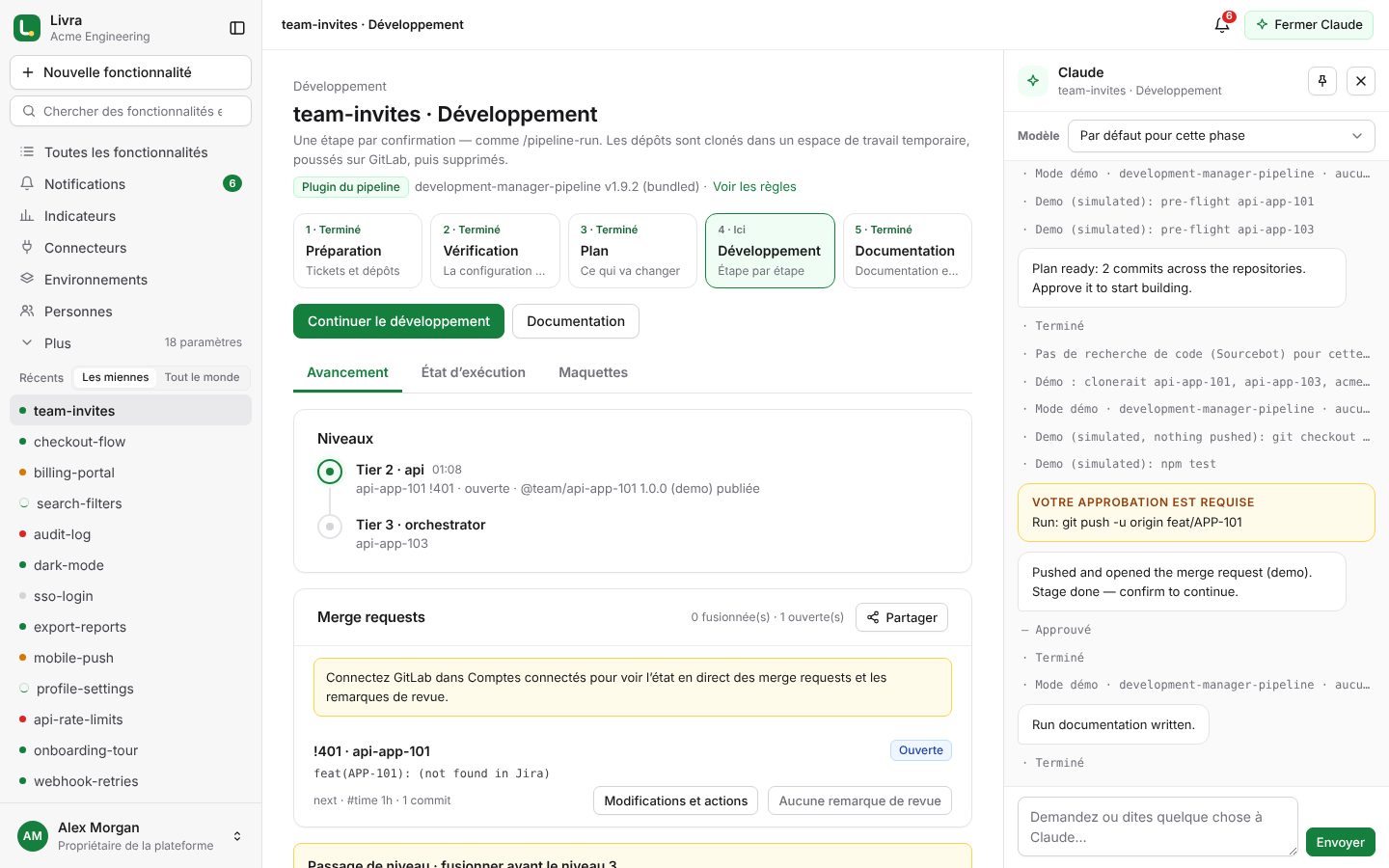This screenshot has width=1389, height=868.
Task: Switch recents filter to Tout le monde
Action: click(x=202, y=377)
